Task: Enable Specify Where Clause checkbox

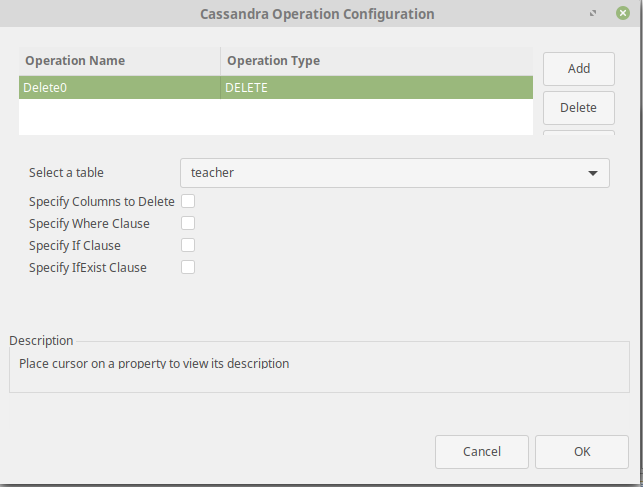Action: (188, 223)
